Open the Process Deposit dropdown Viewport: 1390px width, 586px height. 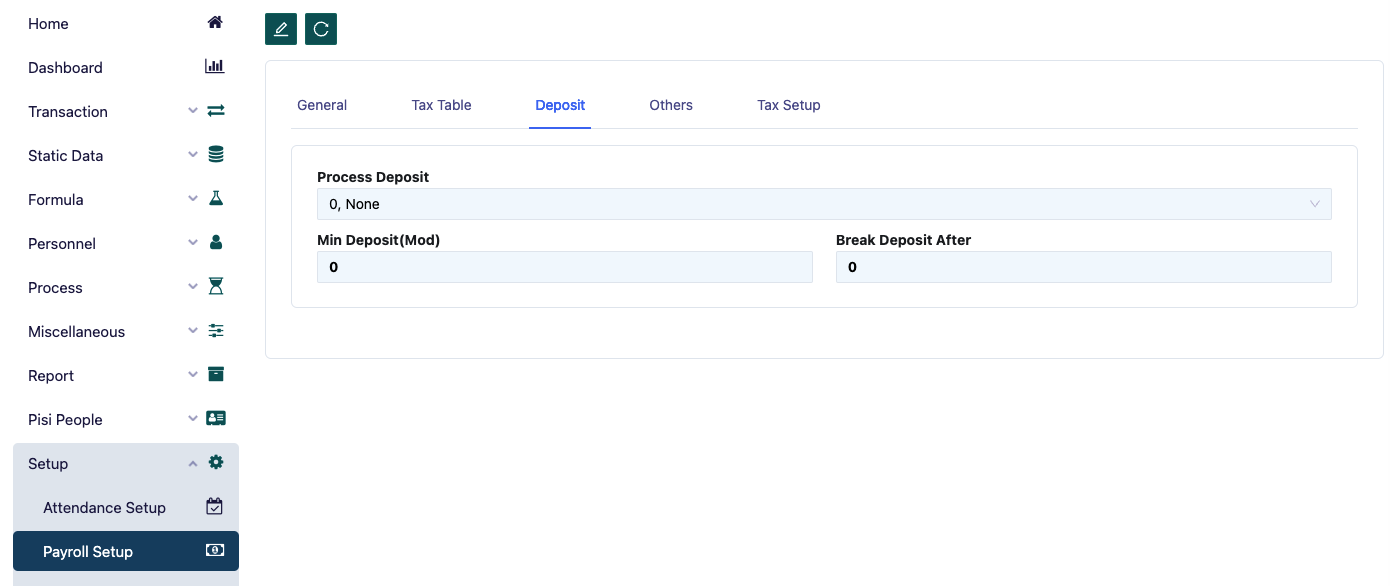[824, 204]
